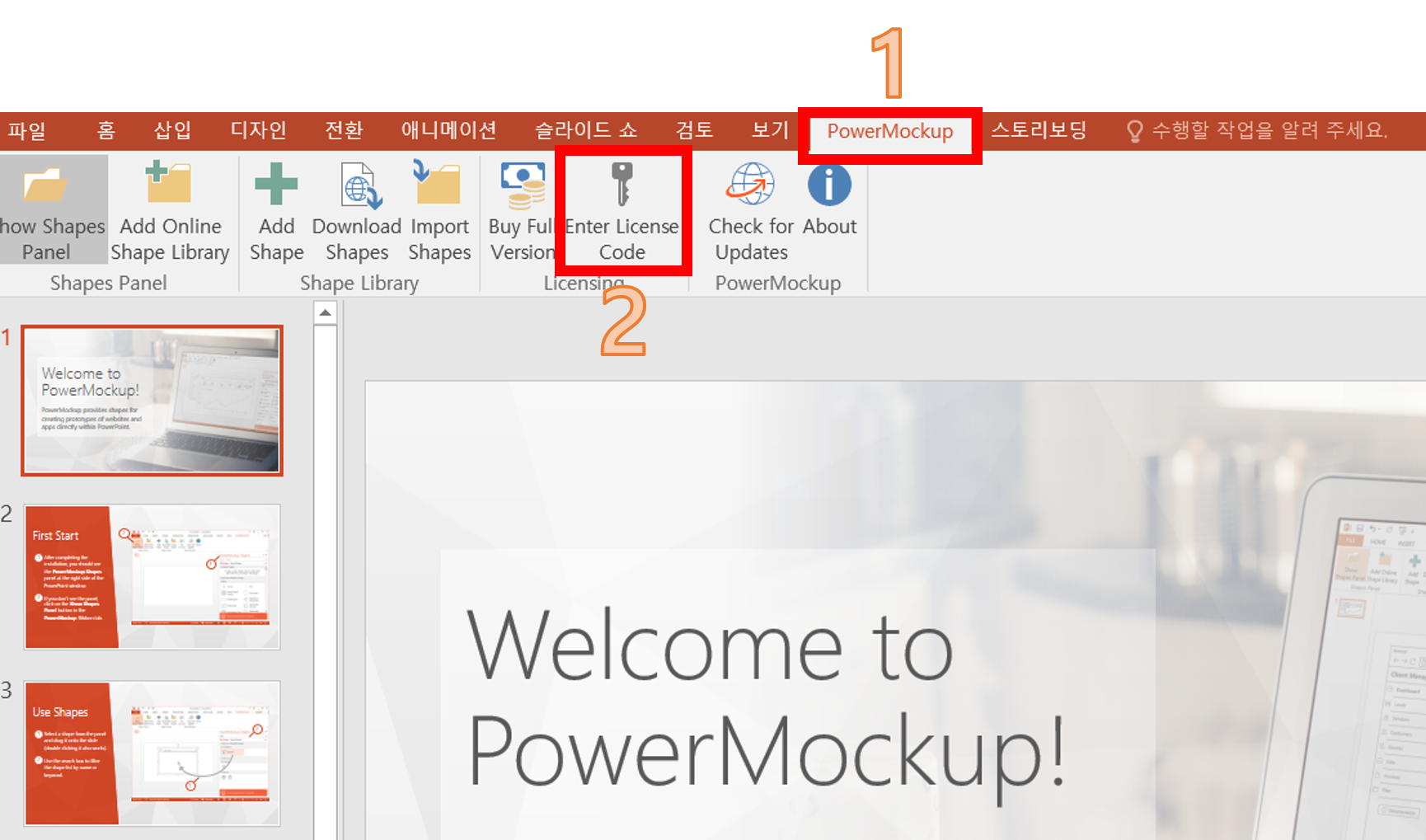Screen dimensions: 1426x840
Task: Choose Import Shapes folder icon
Action: [438, 183]
